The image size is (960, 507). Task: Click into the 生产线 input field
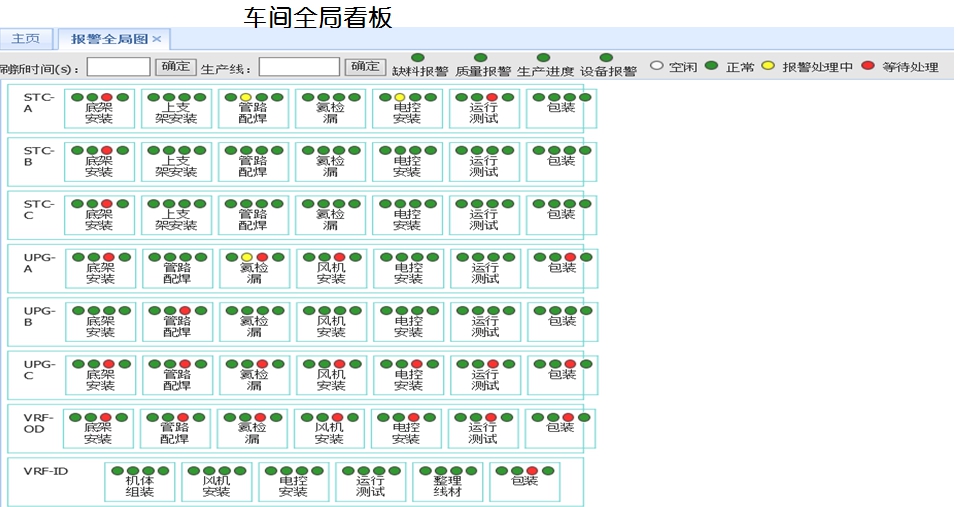(x=299, y=67)
